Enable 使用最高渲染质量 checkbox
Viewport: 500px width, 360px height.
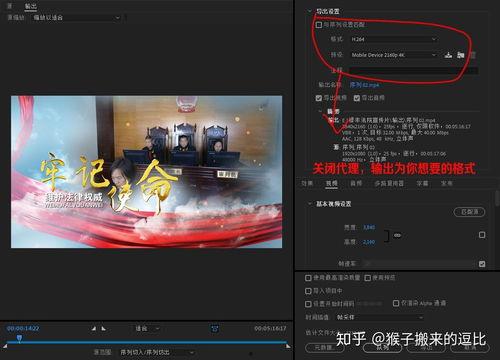[x=308, y=278]
